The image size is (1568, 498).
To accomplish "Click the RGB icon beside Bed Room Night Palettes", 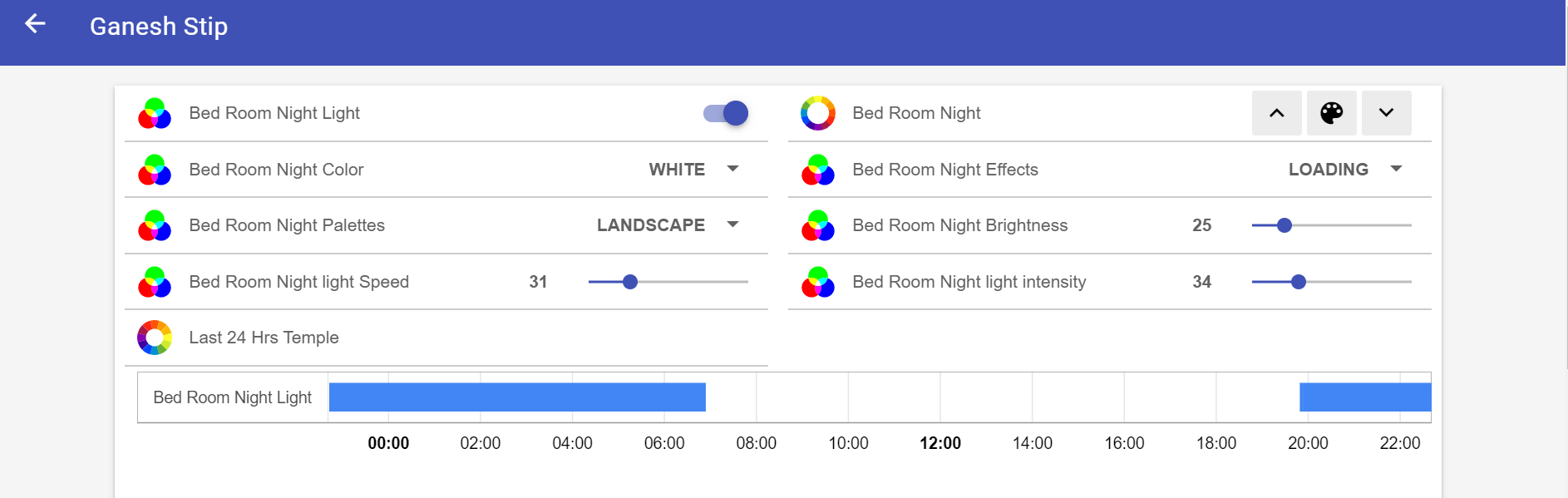I will [x=155, y=225].
